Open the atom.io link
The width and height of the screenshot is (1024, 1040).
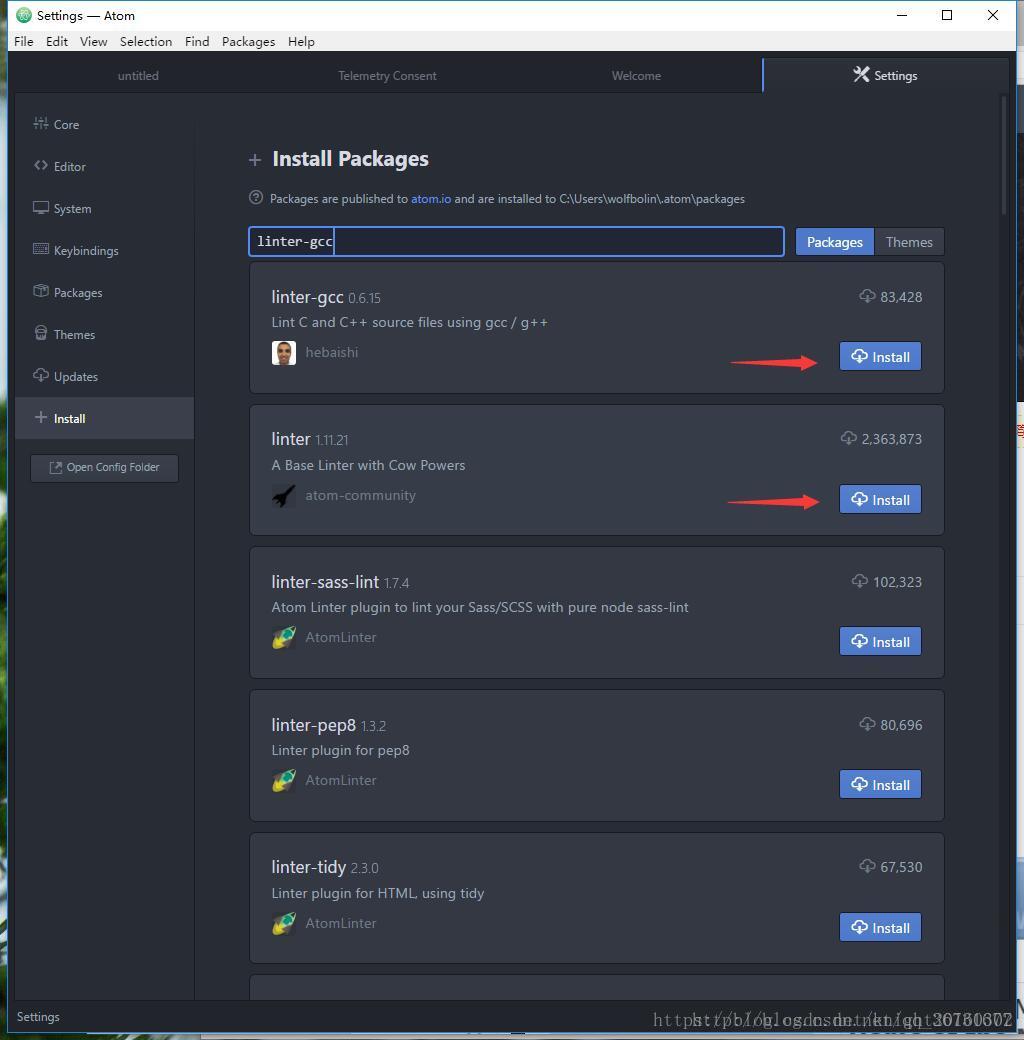431,199
